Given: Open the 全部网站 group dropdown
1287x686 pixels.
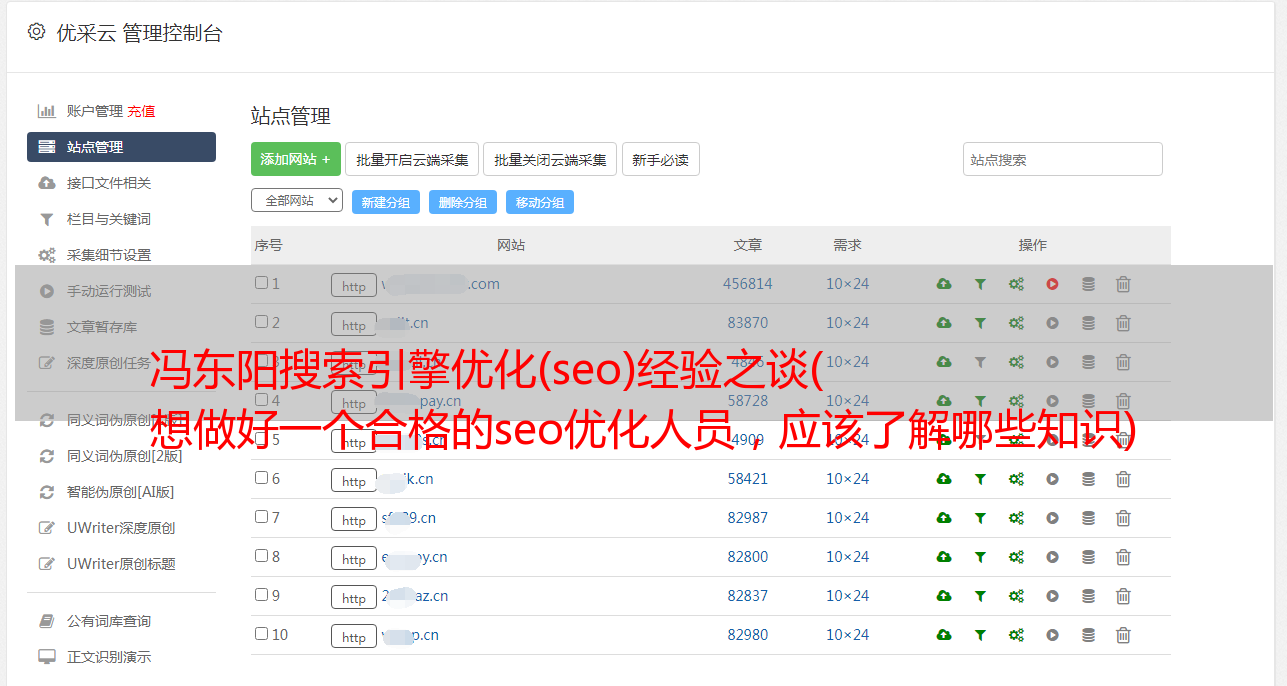Looking at the screenshot, I should tap(297, 201).
